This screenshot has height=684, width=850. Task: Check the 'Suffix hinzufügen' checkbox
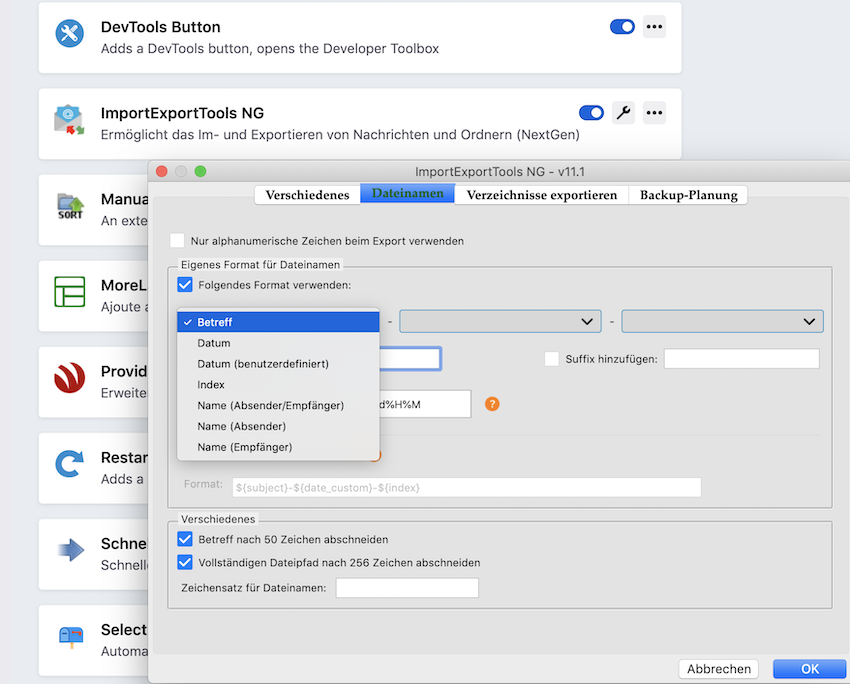click(x=551, y=359)
